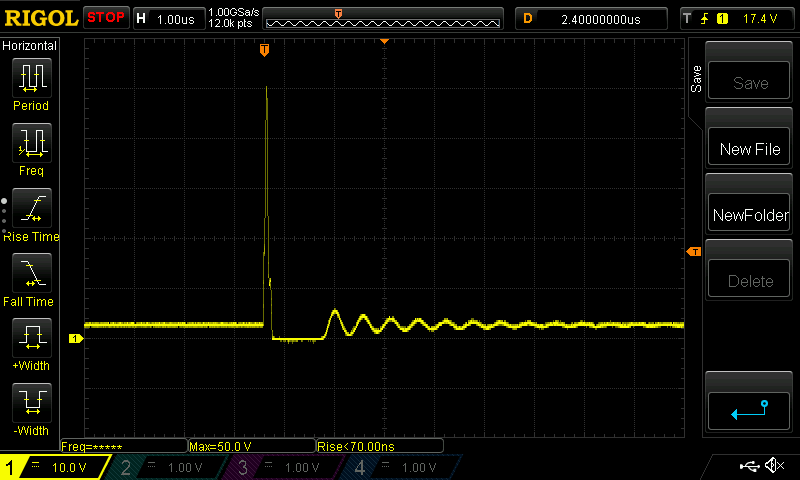This screenshot has height=480, width=800.
Task: Click the blue return arrow button
Action: [749, 411]
